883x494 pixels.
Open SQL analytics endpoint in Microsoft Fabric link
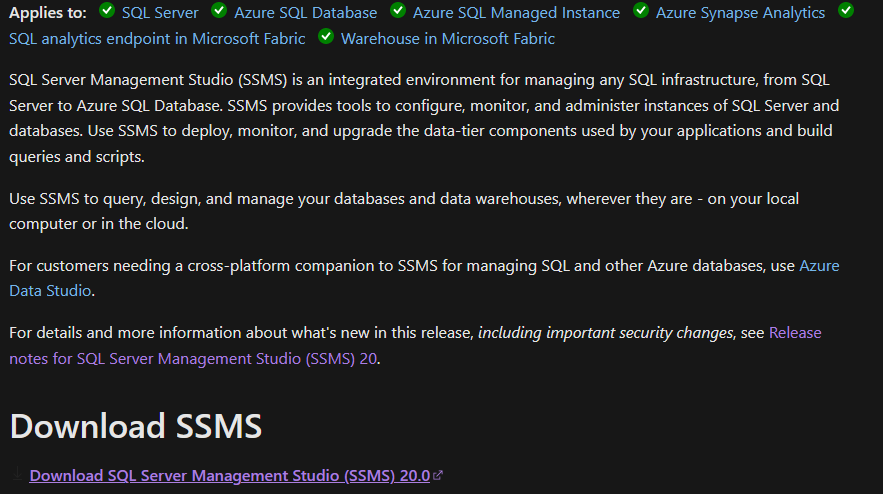coord(157,38)
